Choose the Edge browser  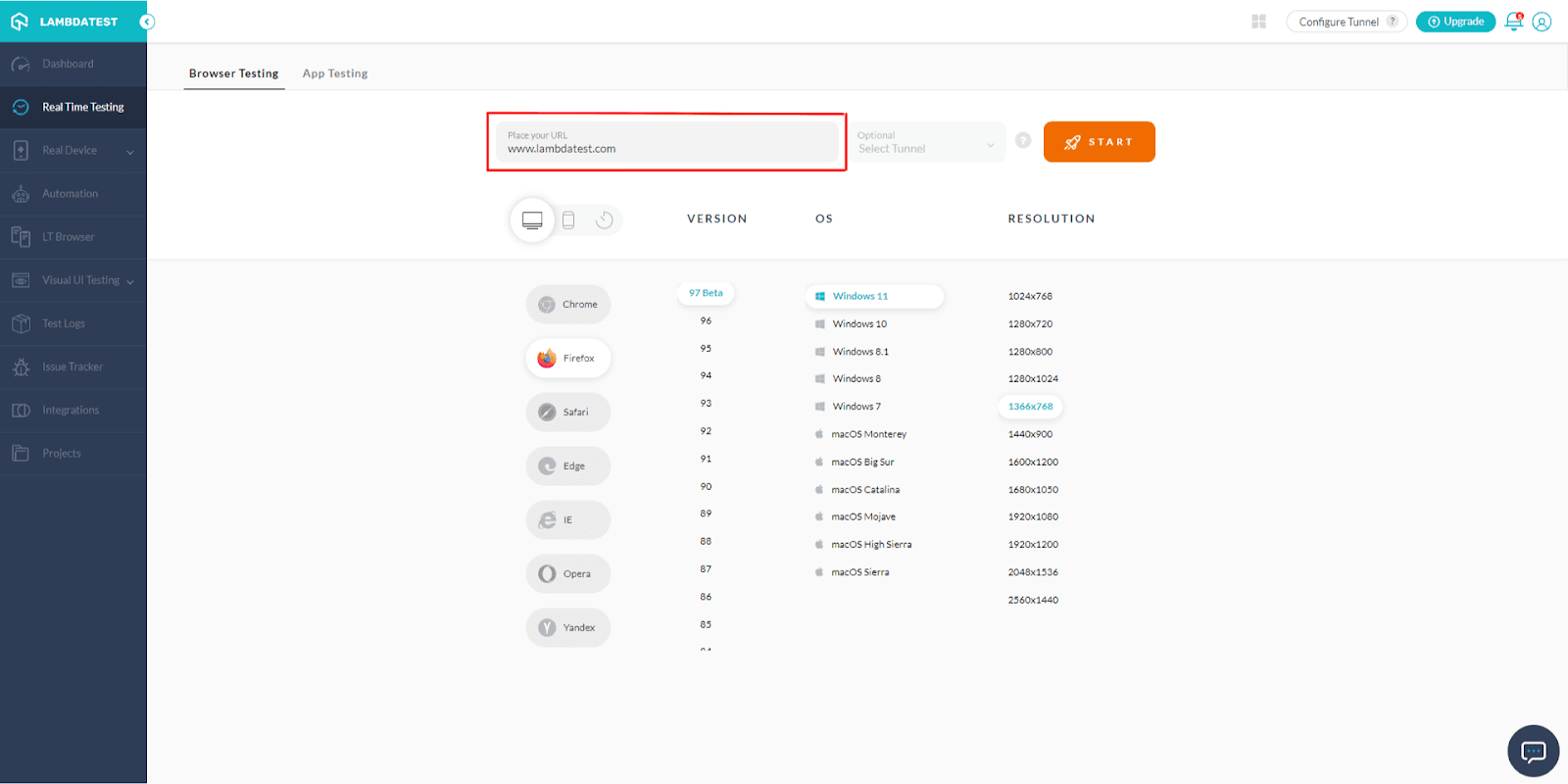pyautogui.click(x=568, y=466)
